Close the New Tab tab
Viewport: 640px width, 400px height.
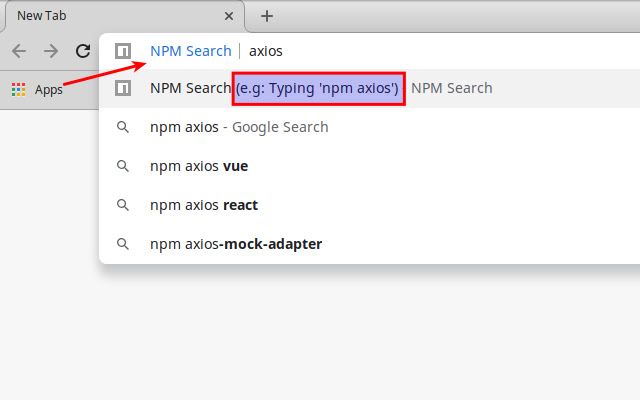point(229,16)
